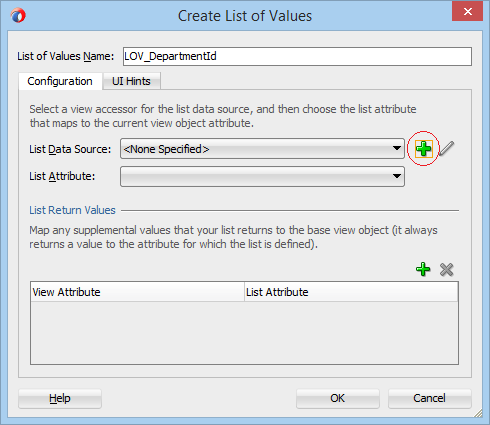Image resolution: width=490 pixels, height=425 pixels.
Task: Click the View Attribute column header
Action: (137, 292)
